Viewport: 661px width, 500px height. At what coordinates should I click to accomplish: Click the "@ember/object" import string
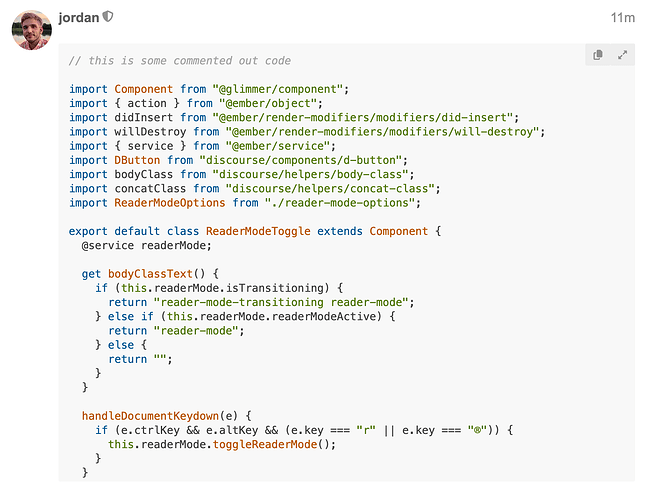[268, 103]
